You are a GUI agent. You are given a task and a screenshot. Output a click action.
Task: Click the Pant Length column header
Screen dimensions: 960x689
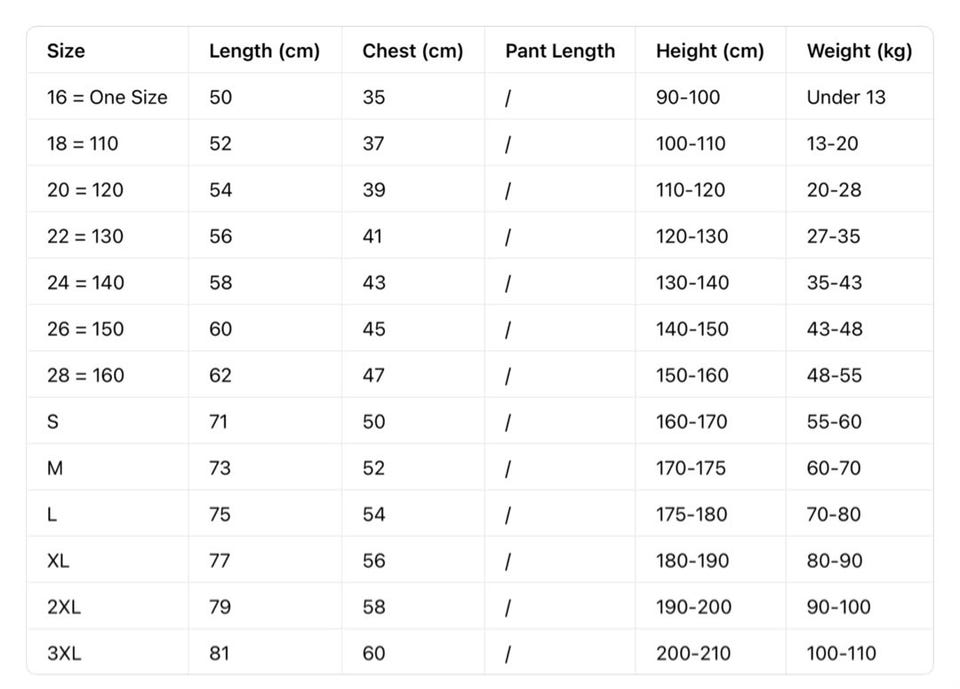click(x=560, y=51)
